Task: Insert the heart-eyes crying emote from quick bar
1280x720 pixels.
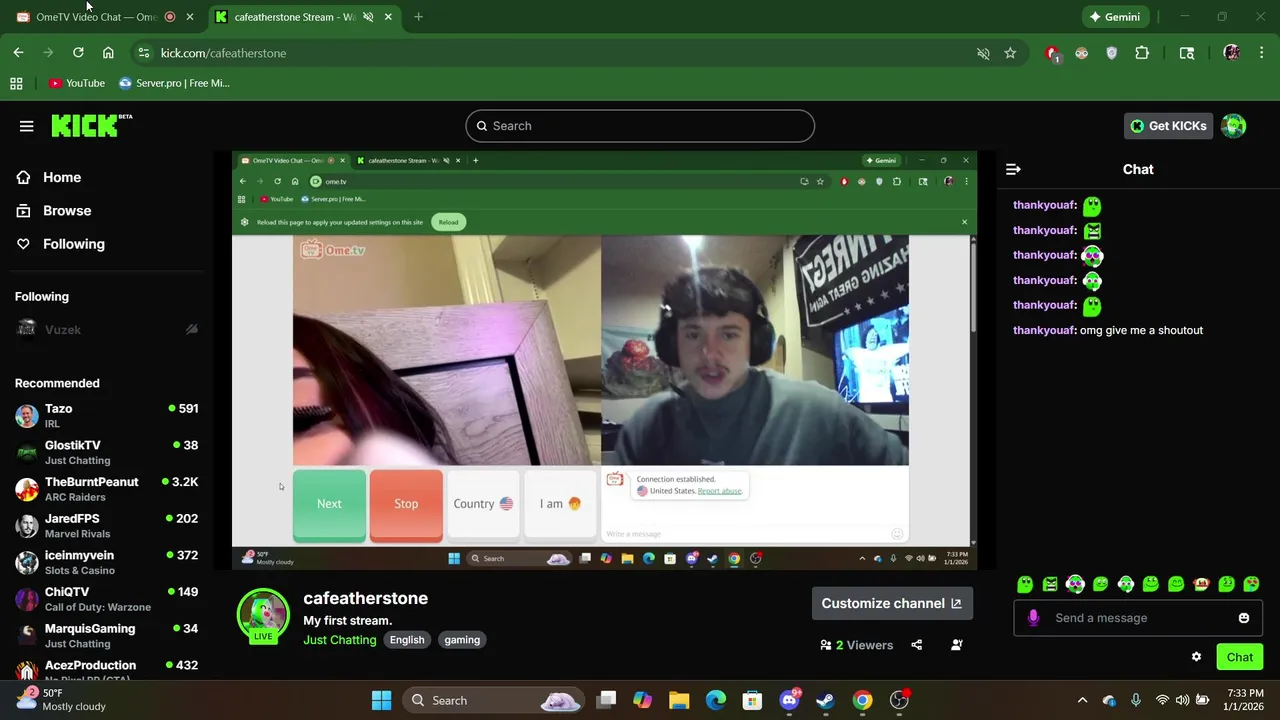Action: 1075,584
